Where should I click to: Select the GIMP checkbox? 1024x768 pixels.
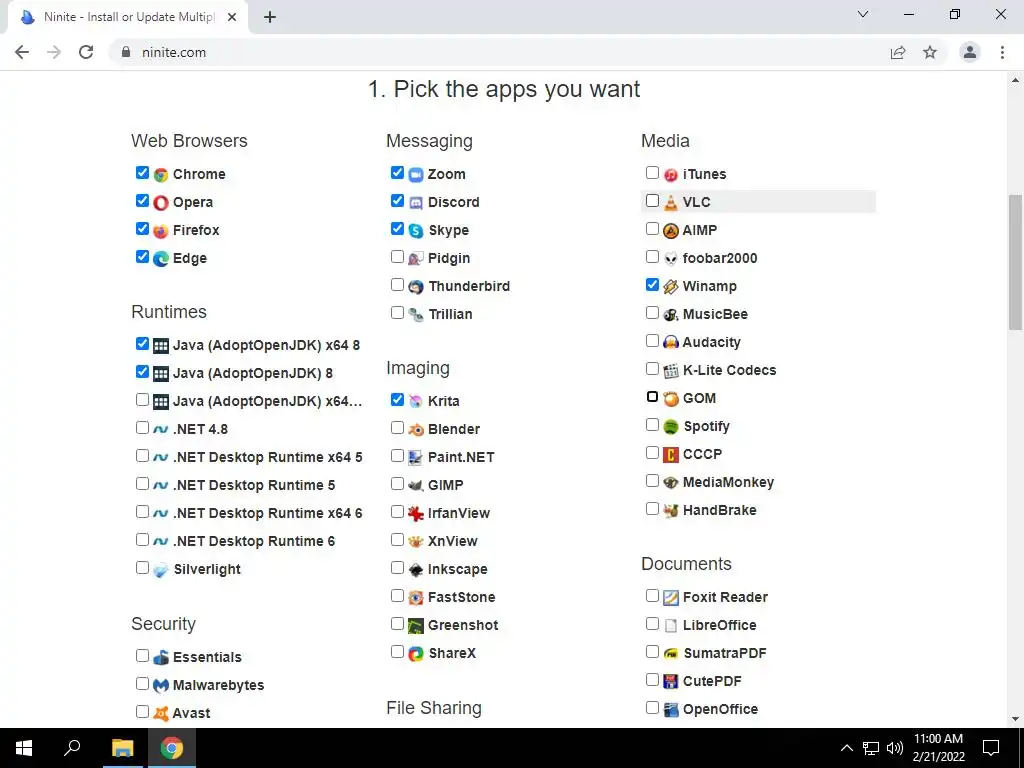[397, 483]
